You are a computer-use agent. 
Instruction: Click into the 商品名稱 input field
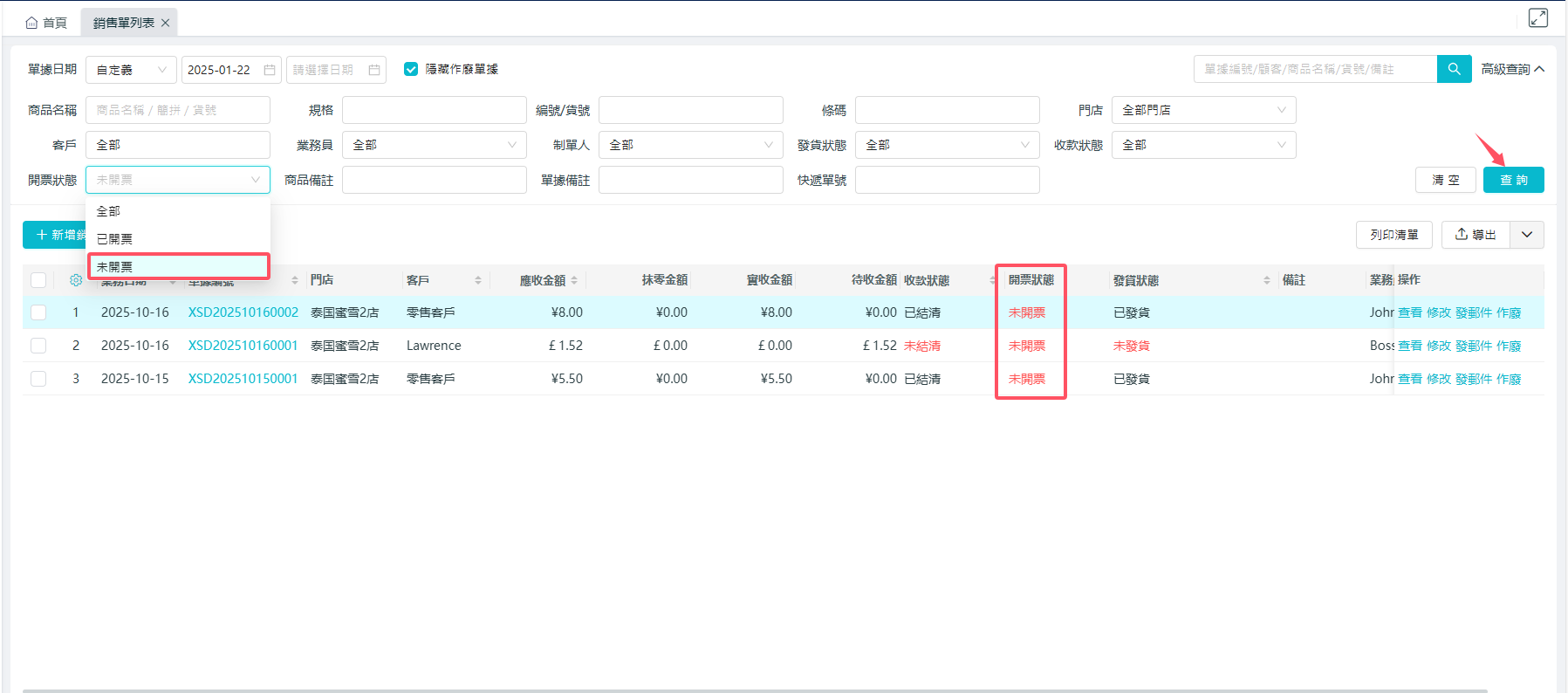(177, 110)
